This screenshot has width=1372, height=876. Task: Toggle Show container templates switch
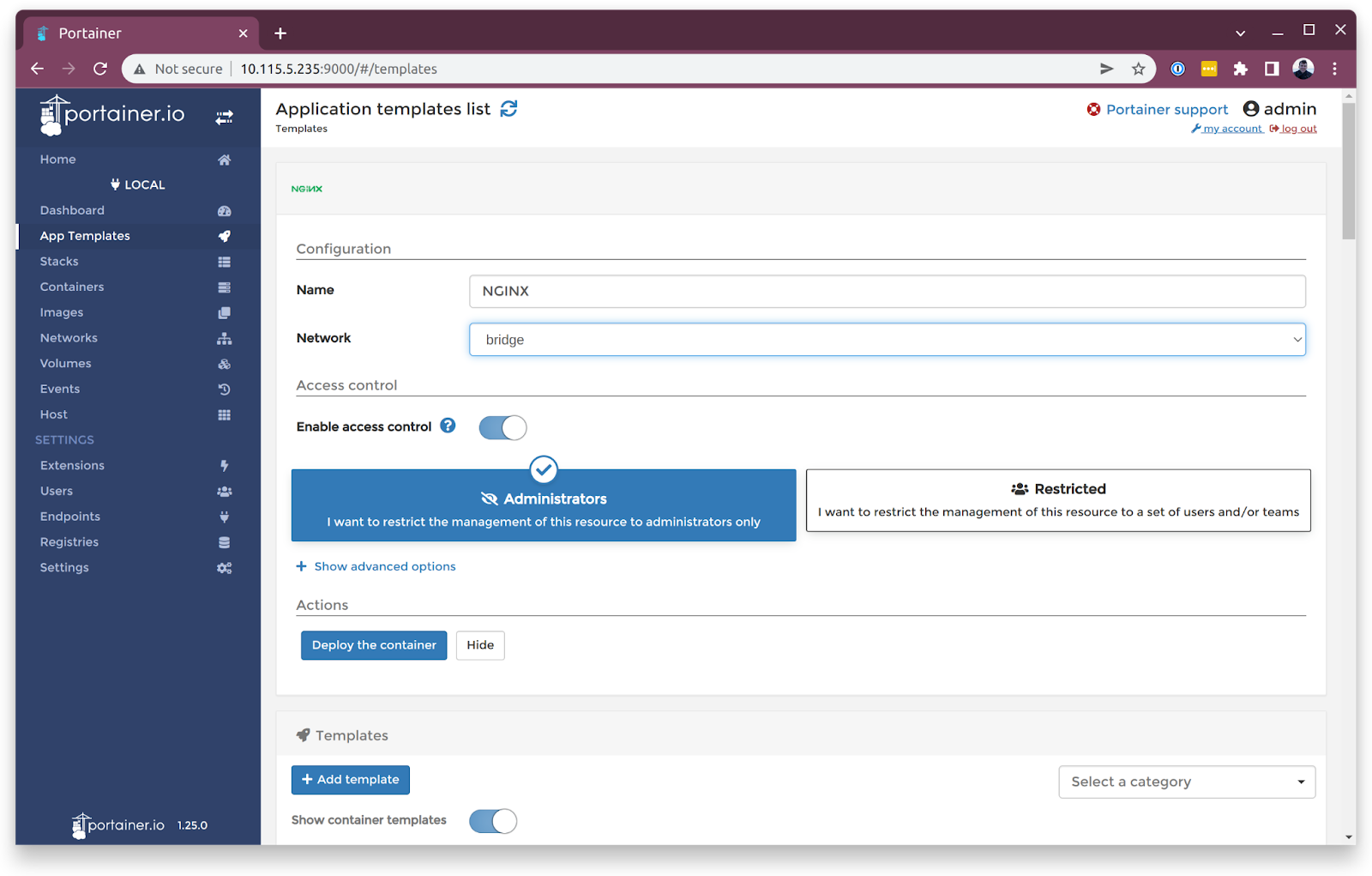click(x=493, y=821)
